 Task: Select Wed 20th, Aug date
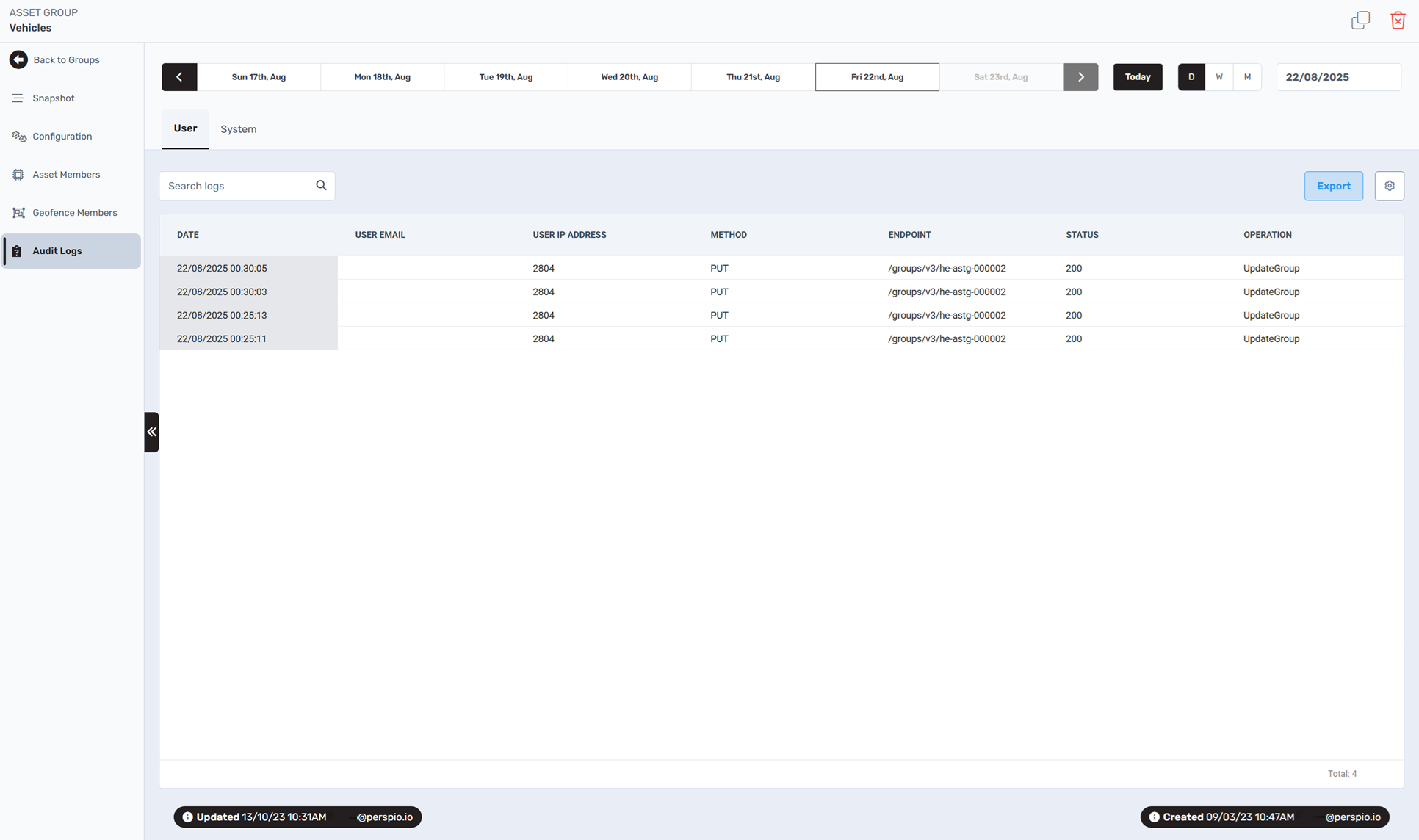tap(629, 76)
